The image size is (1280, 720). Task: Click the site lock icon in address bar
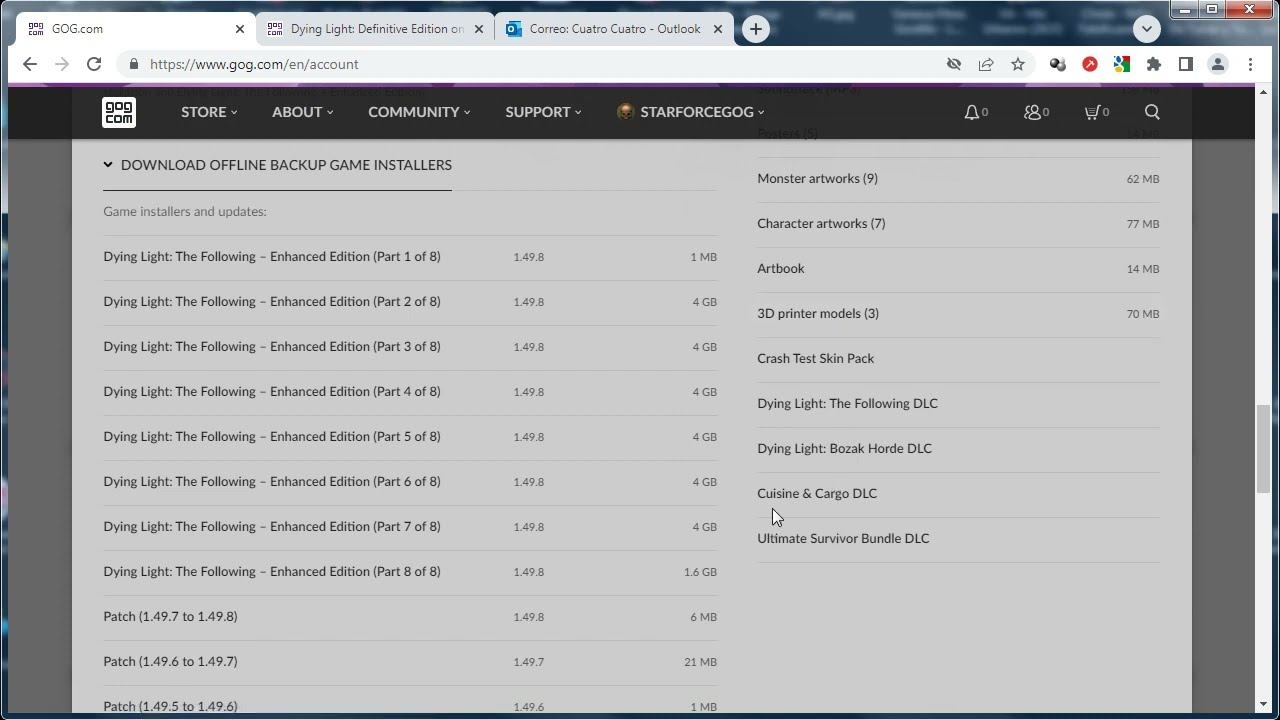pos(133,64)
